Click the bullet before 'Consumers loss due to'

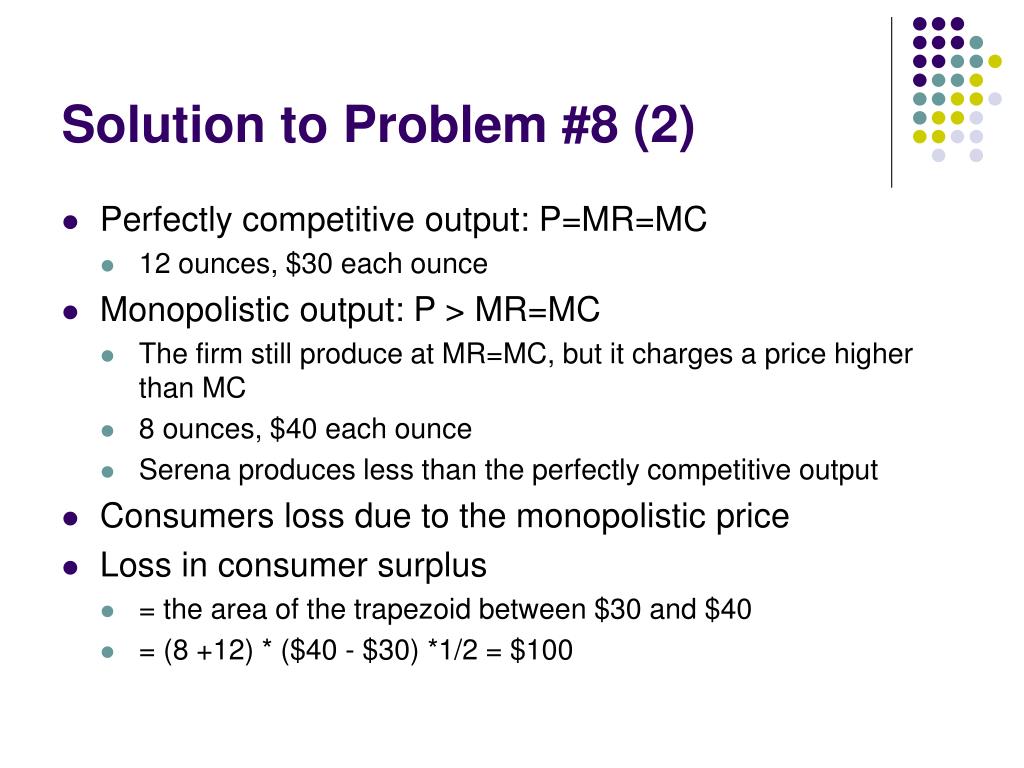[x=71, y=519]
